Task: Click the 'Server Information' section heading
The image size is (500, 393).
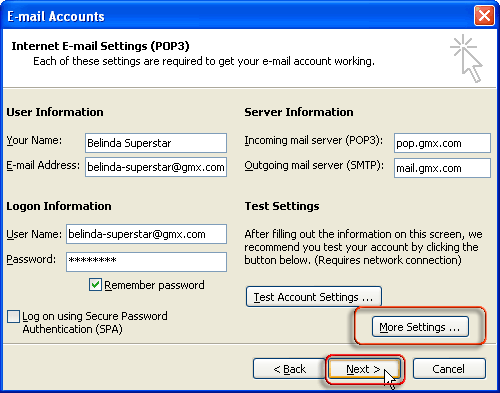Action: [299, 112]
